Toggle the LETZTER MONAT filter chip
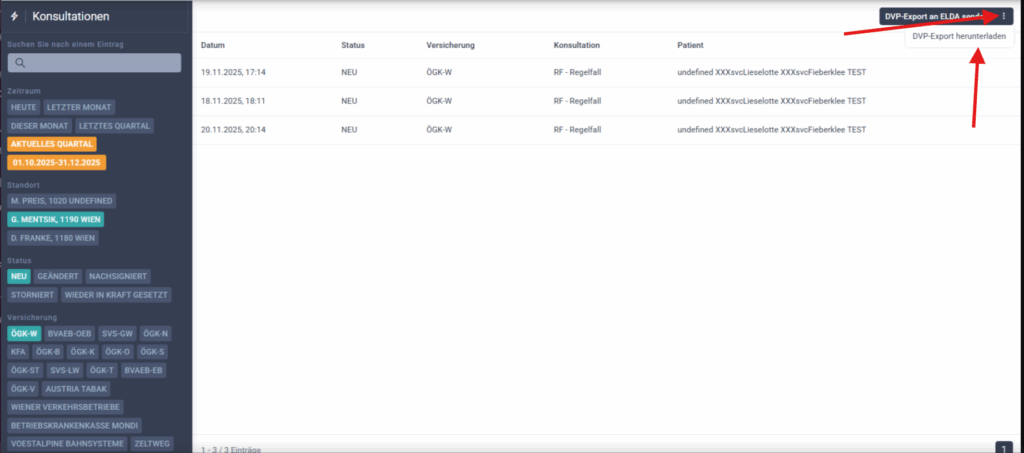Viewport: 1024px width, 453px height. click(79, 107)
